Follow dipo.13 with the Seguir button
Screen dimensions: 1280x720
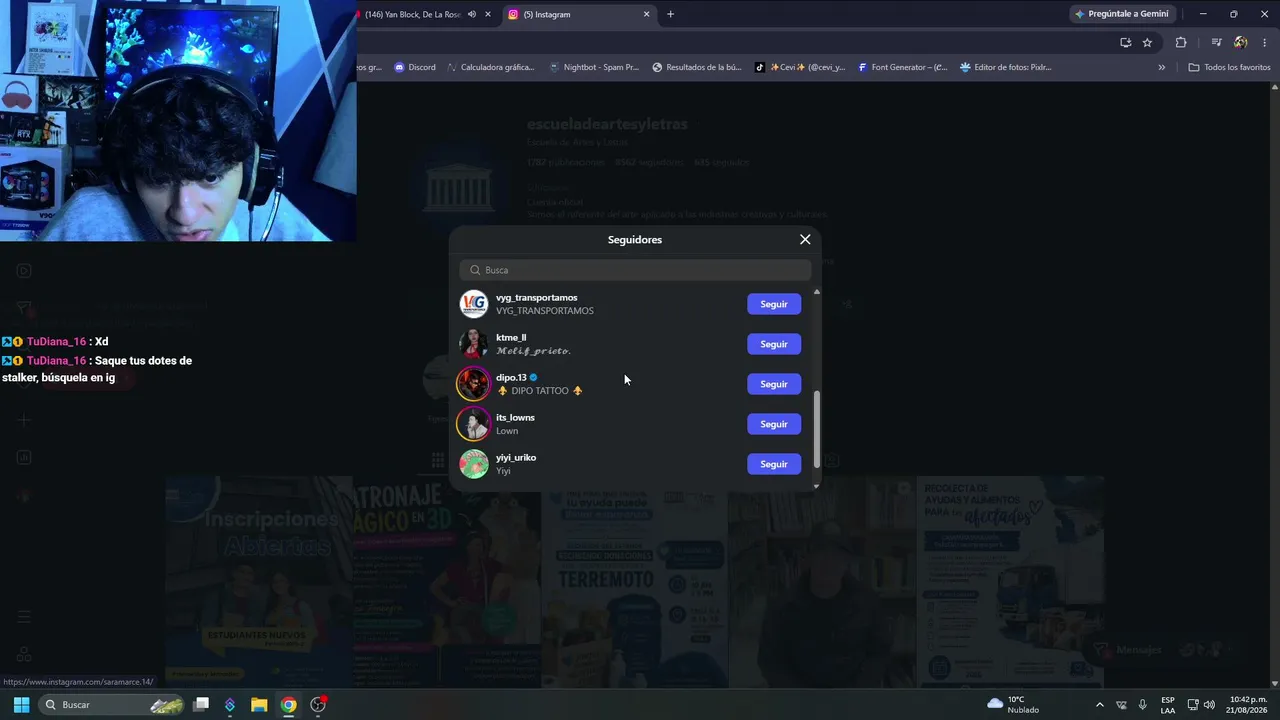click(774, 384)
